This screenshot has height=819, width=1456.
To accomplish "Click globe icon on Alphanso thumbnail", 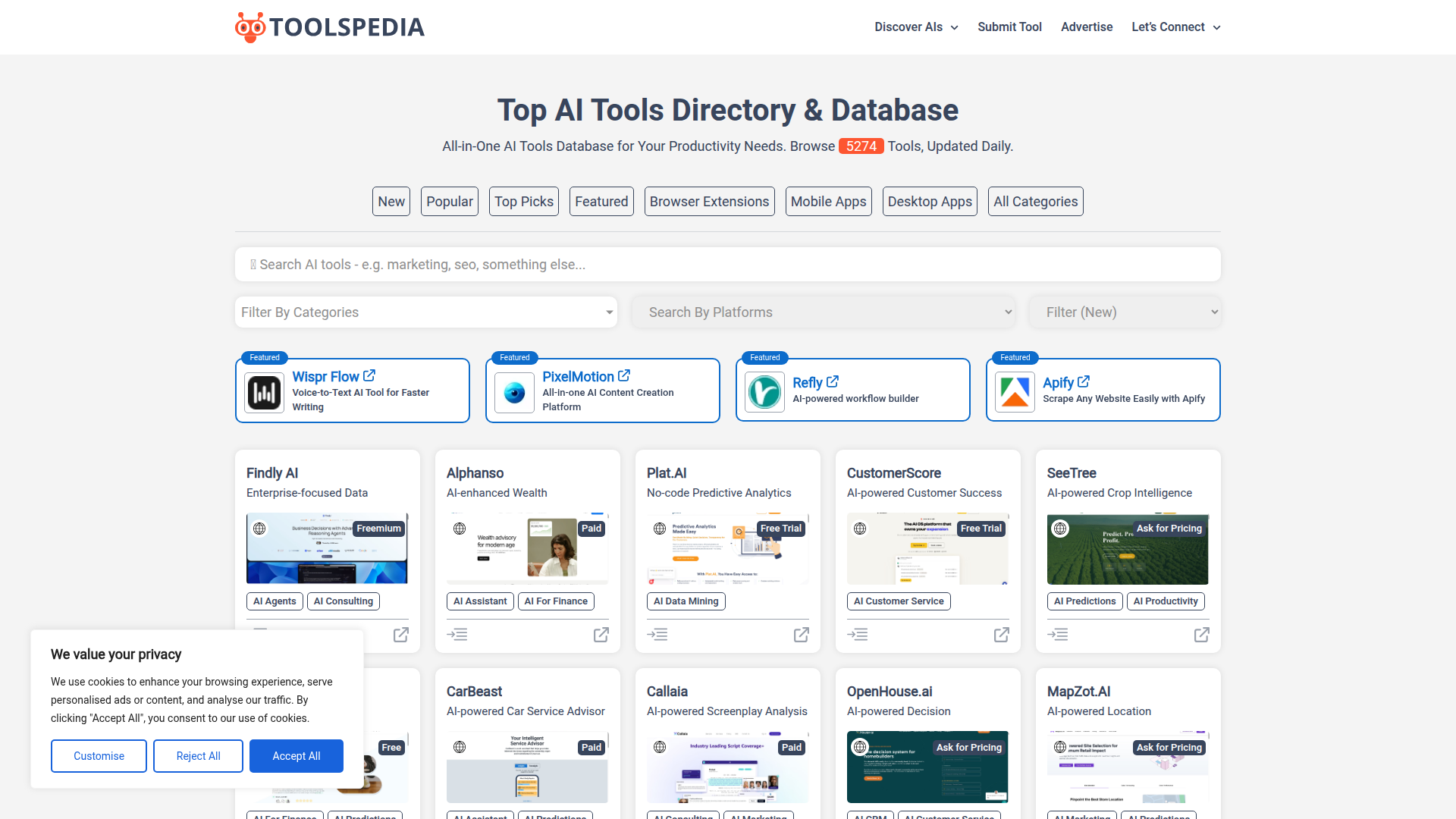I will 460,529.
